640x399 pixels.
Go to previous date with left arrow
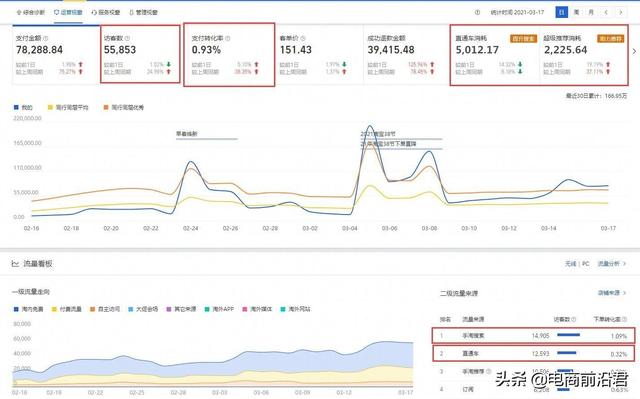[606, 12]
